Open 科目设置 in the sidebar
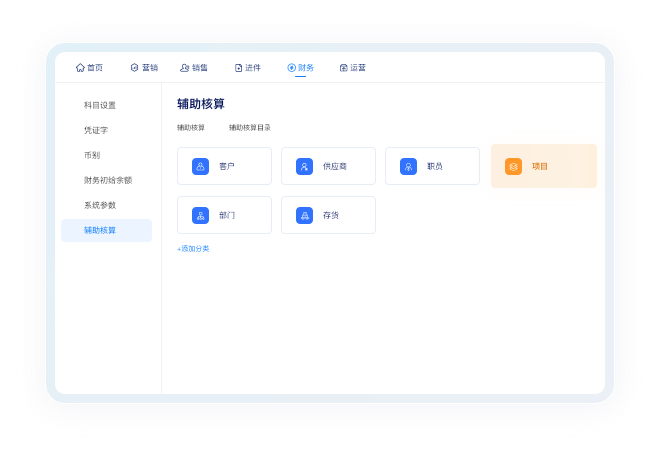Image resolution: width=660 pixels, height=452 pixels. click(x=100, y=105)
